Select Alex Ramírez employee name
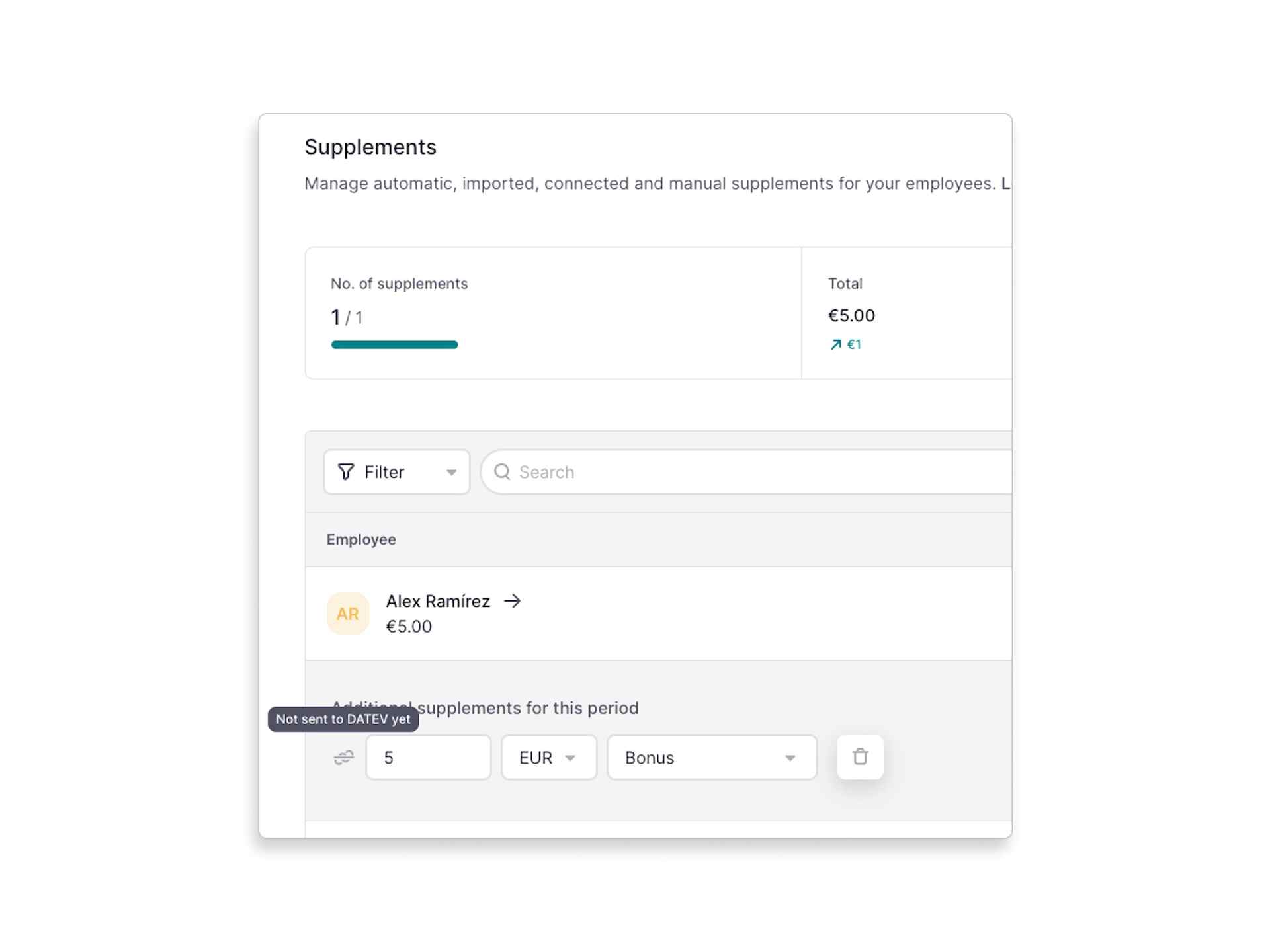 pyautogui.click(x=438, y=601)
